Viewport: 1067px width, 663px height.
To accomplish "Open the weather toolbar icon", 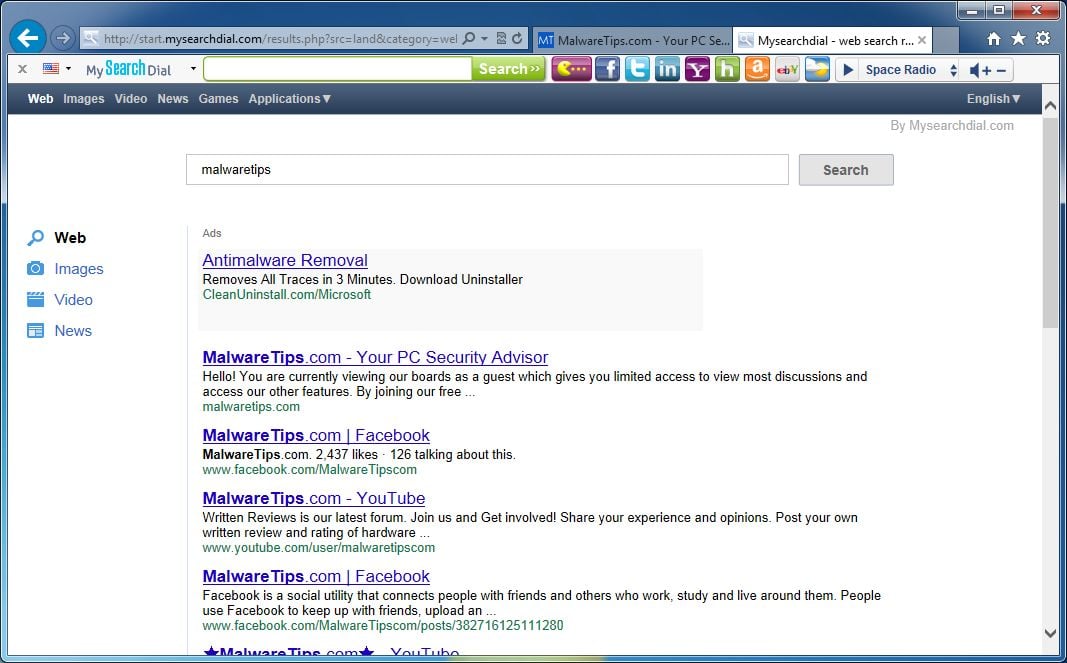I will coord(817,69).
